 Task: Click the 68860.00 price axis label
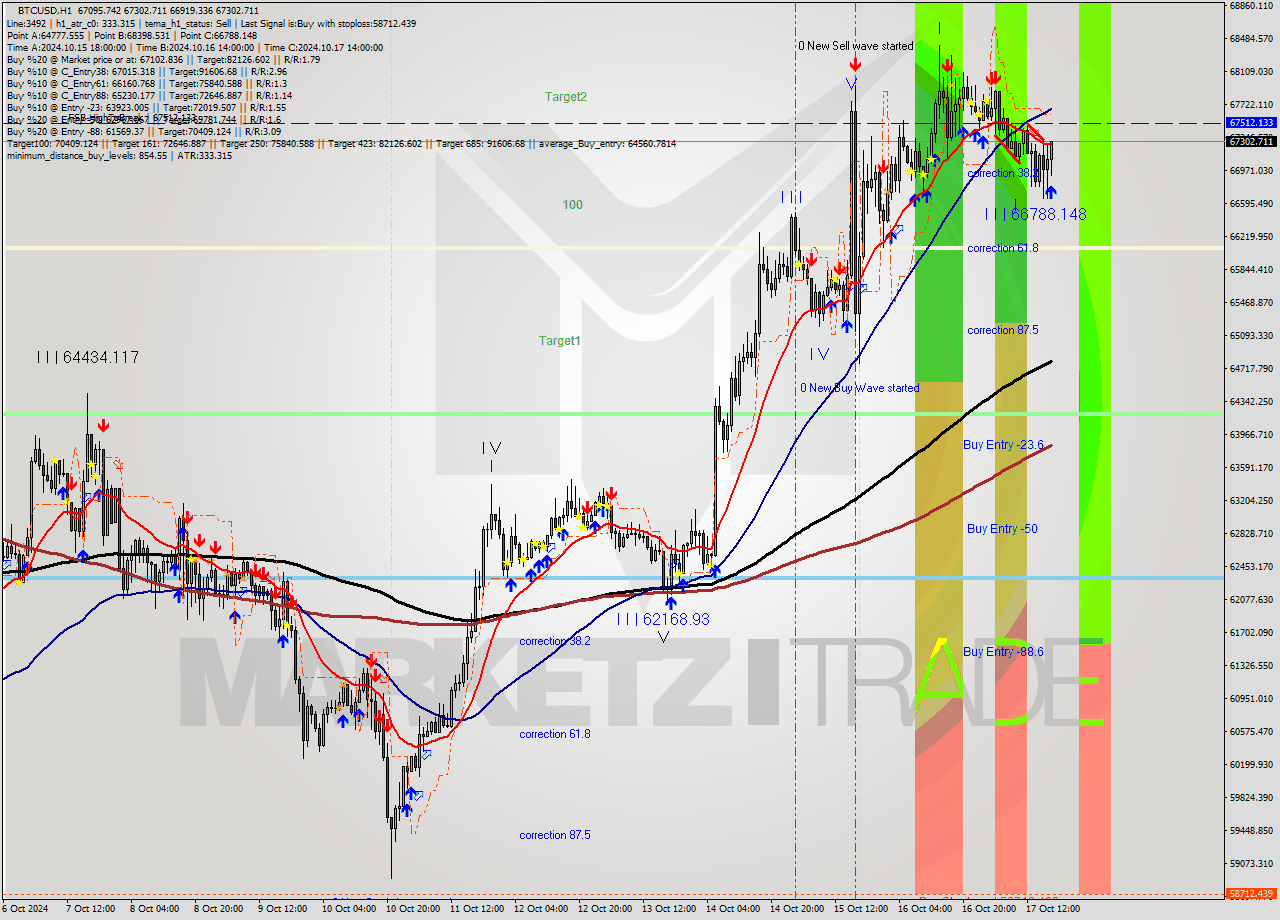tap(1251, 6)
